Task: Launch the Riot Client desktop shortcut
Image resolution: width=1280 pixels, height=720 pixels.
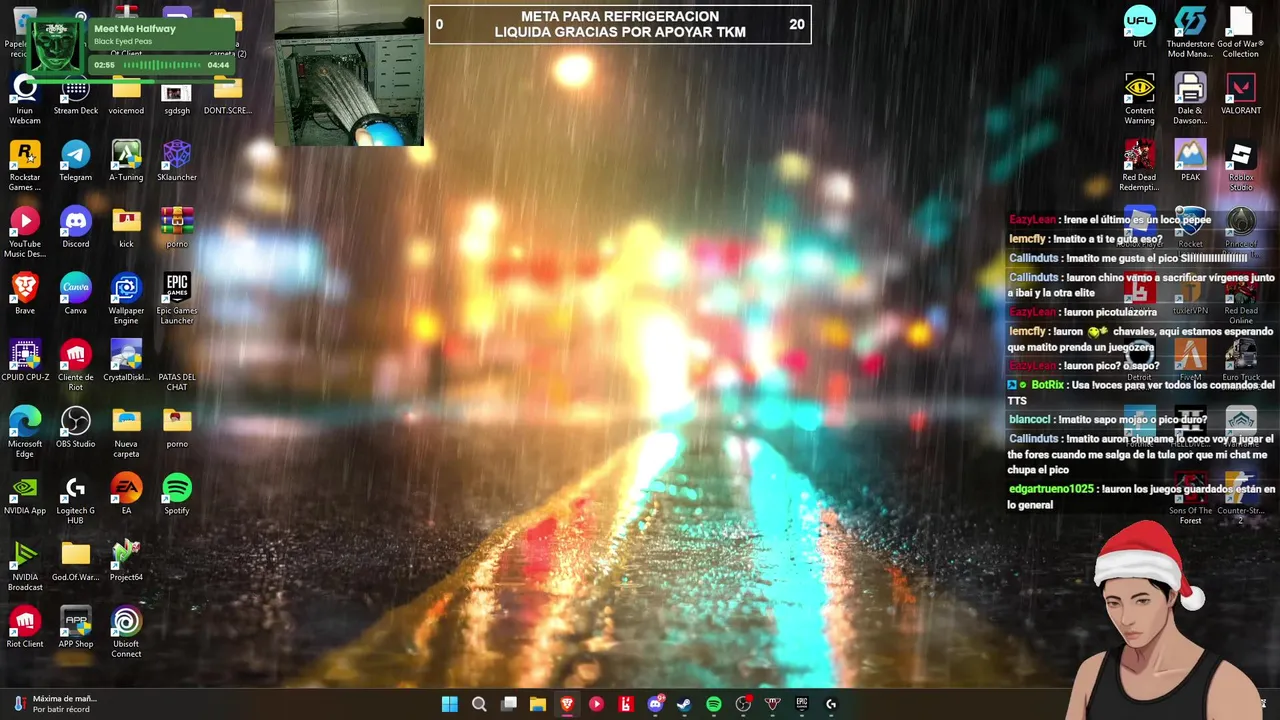Action: click(25, 629)
